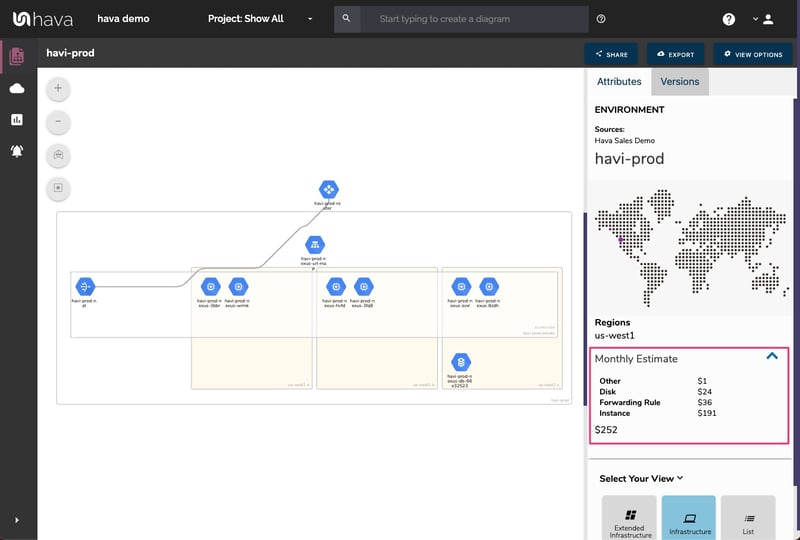This screenshot has height=540, width=800.
Task: Open the alerts bell icon in sidebar
Action: coord(17,151)
